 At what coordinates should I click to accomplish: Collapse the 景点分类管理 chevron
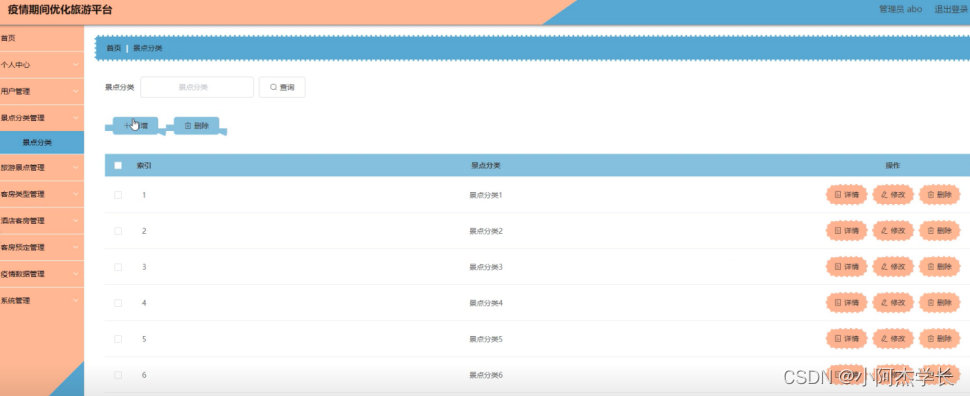[x=75, y=118]
